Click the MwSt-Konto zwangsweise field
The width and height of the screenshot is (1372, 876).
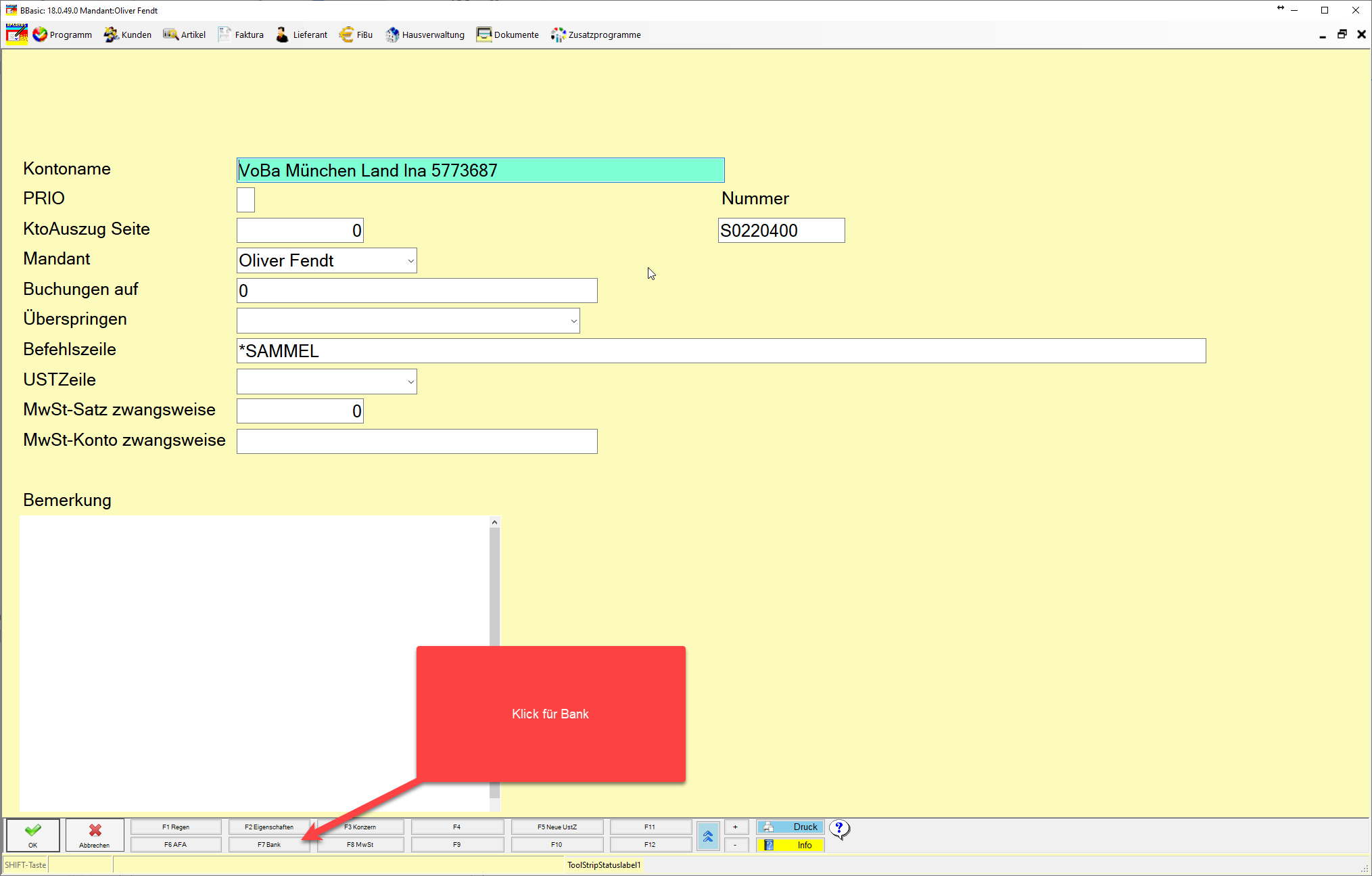pos(417,442)
